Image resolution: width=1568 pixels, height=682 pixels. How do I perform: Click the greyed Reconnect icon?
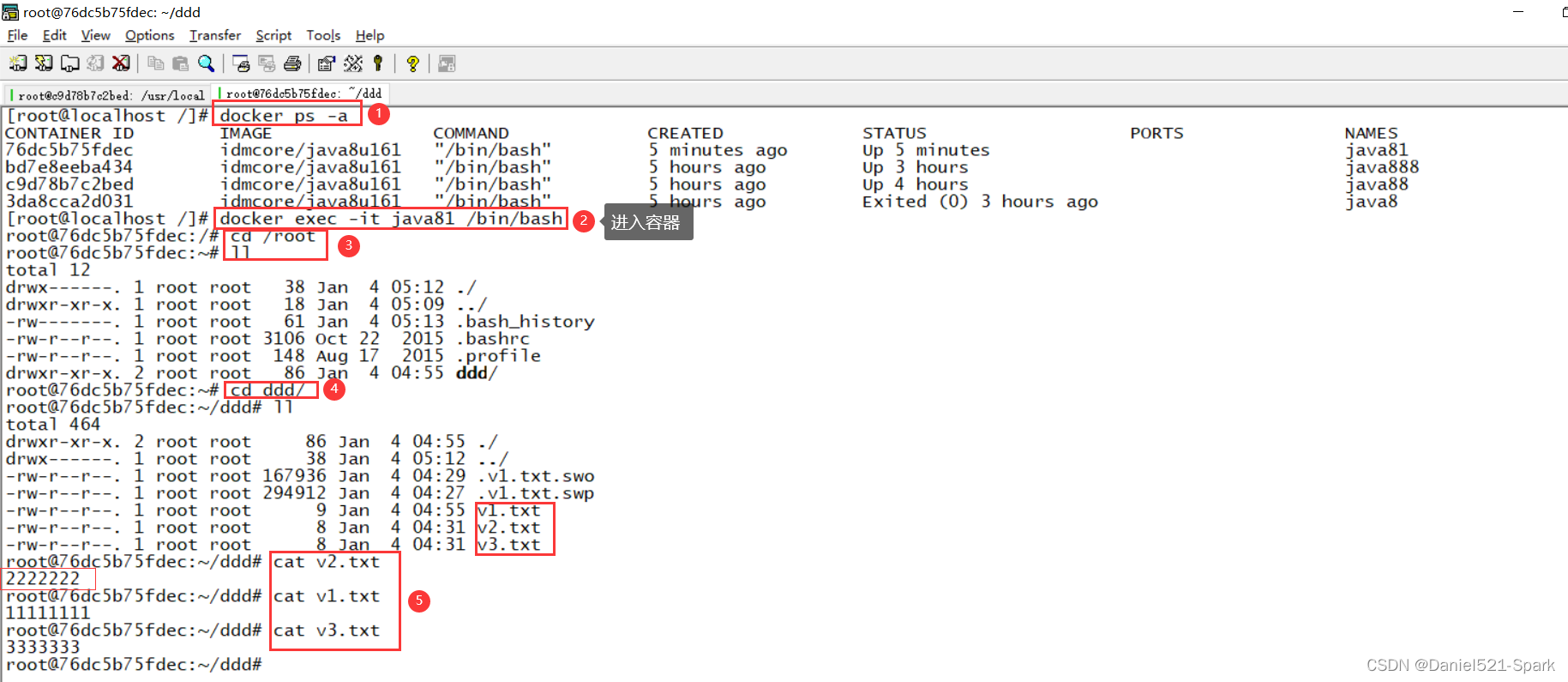[x=95, y=63]
